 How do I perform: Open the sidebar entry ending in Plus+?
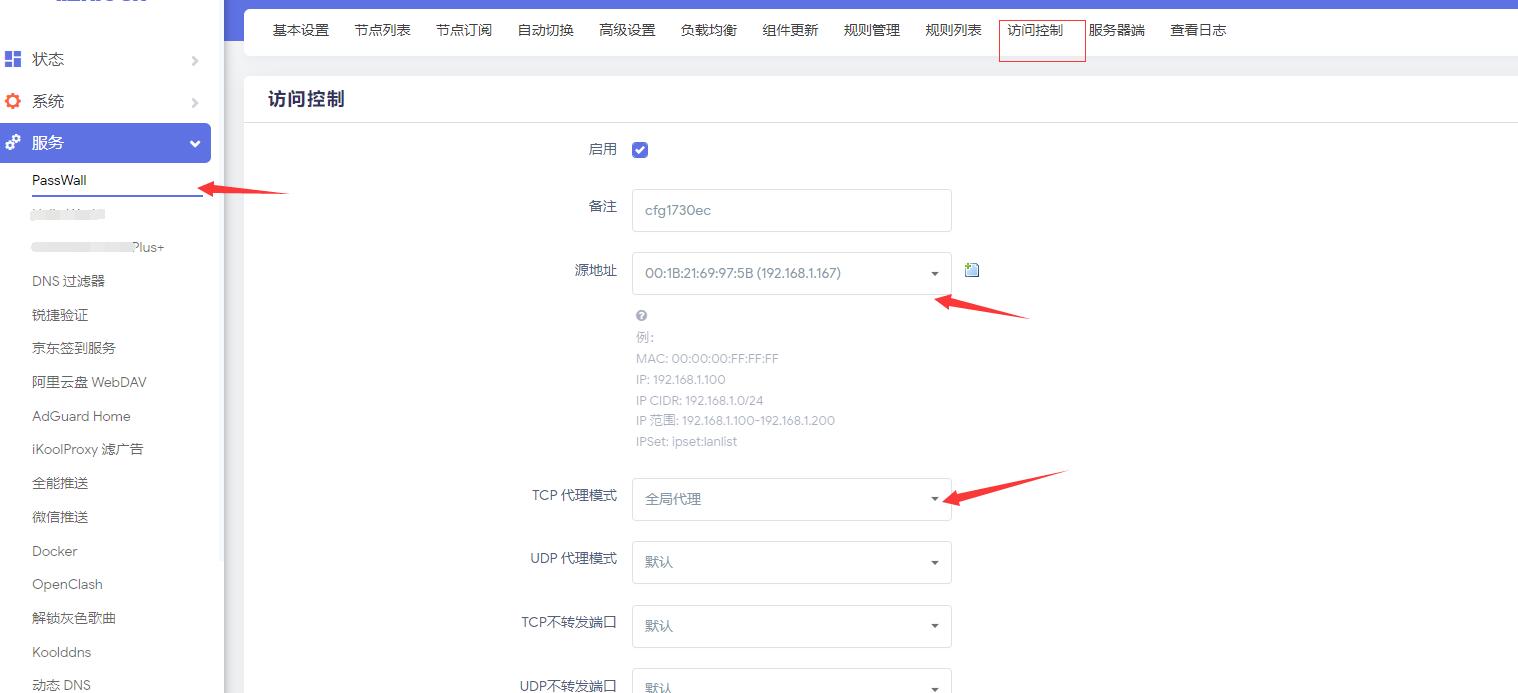pos(98,247)
